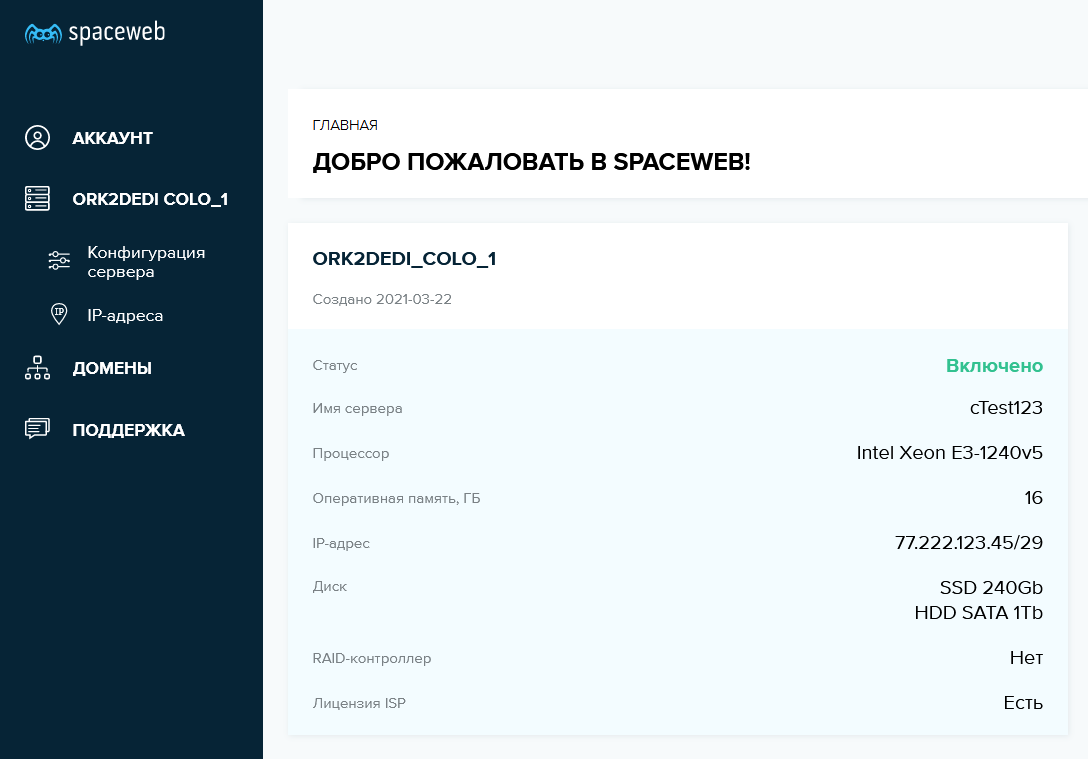This screenshot has height=759, width=1088.
Task: Click the IP-адрес row label in the card
Action: 341,544
